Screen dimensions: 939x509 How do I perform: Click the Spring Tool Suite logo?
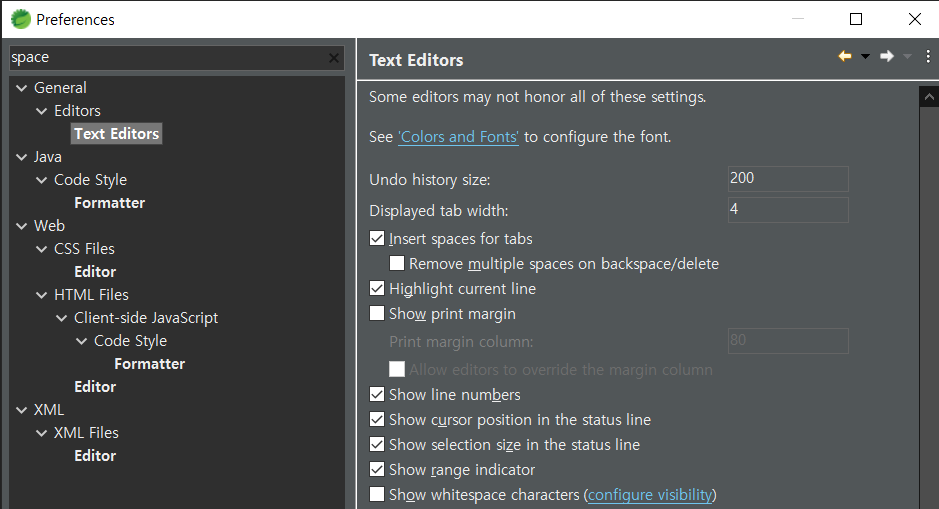(20, 19)
